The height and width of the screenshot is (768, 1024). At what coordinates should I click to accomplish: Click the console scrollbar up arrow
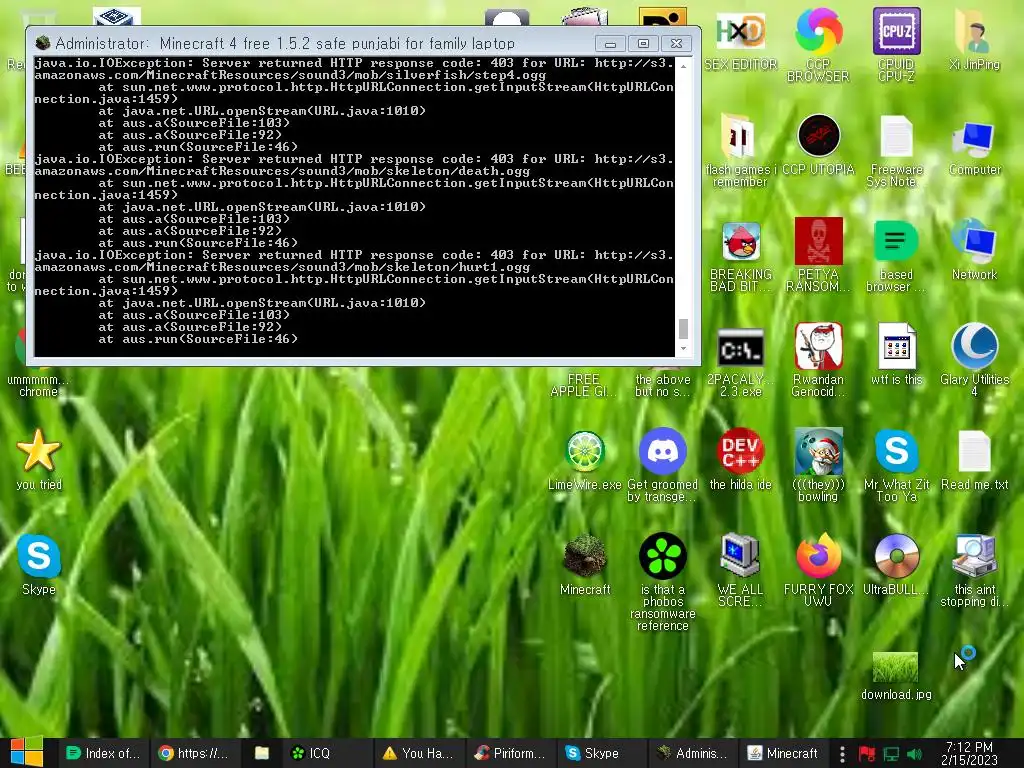point(683,66)
